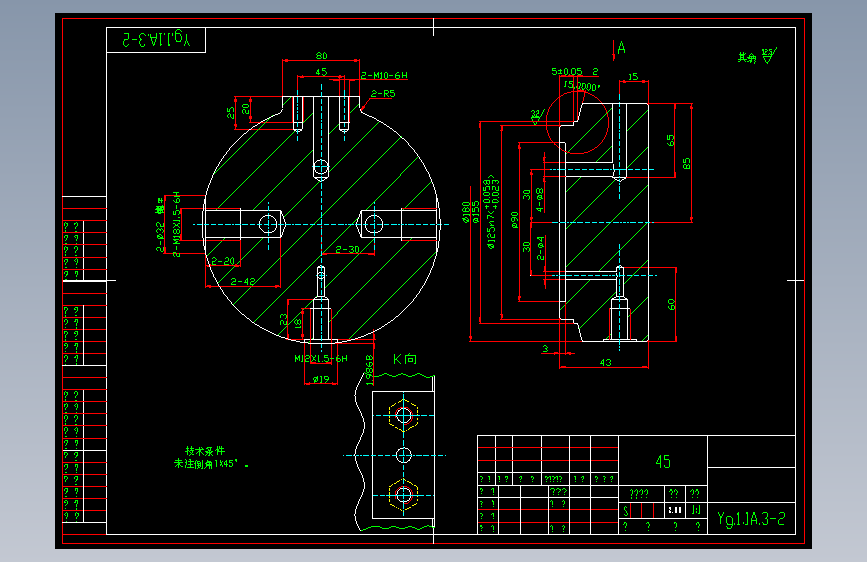Click the 2-M18X1.5-6H thread annotation

click(x=176, y=224)
